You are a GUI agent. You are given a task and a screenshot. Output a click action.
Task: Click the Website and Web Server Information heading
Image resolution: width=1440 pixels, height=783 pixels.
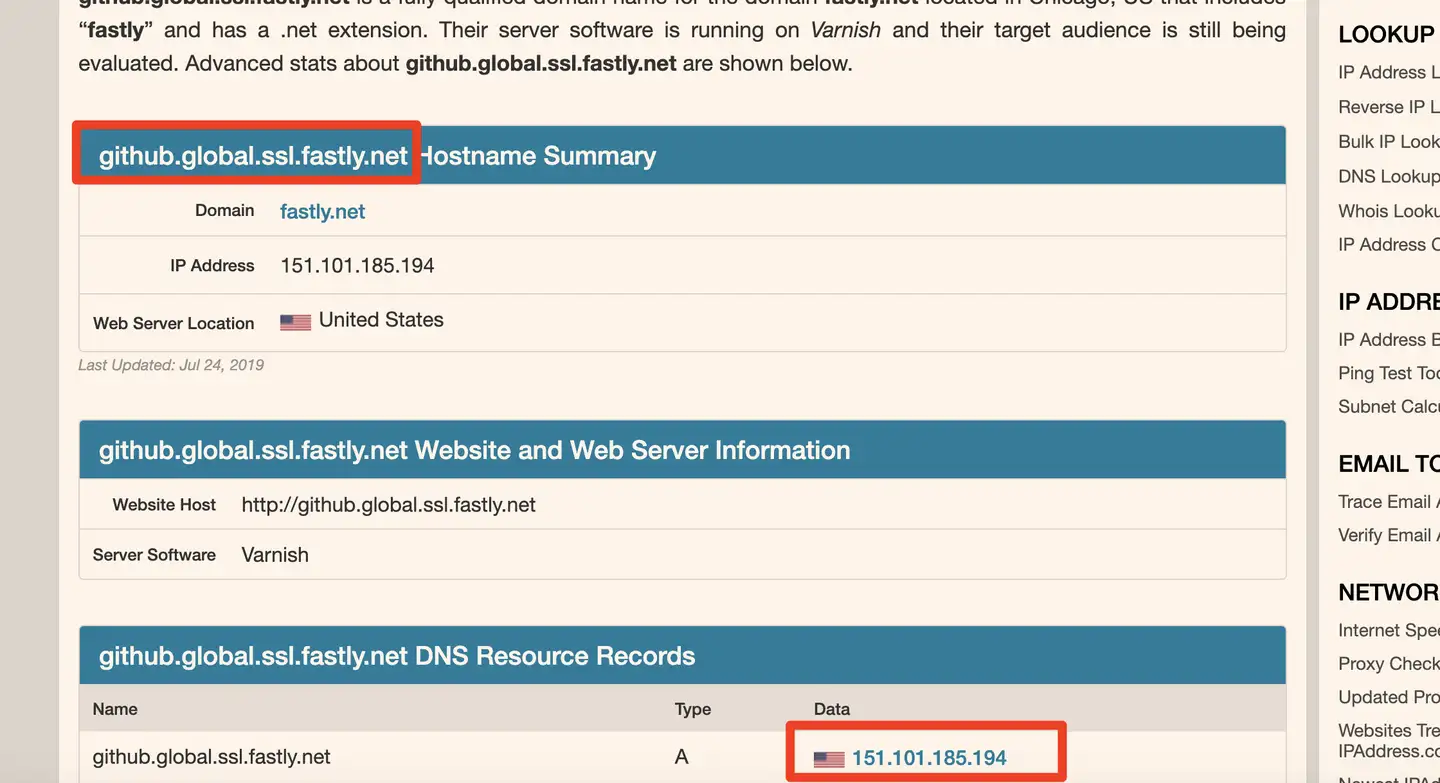[x=474, y=450]
